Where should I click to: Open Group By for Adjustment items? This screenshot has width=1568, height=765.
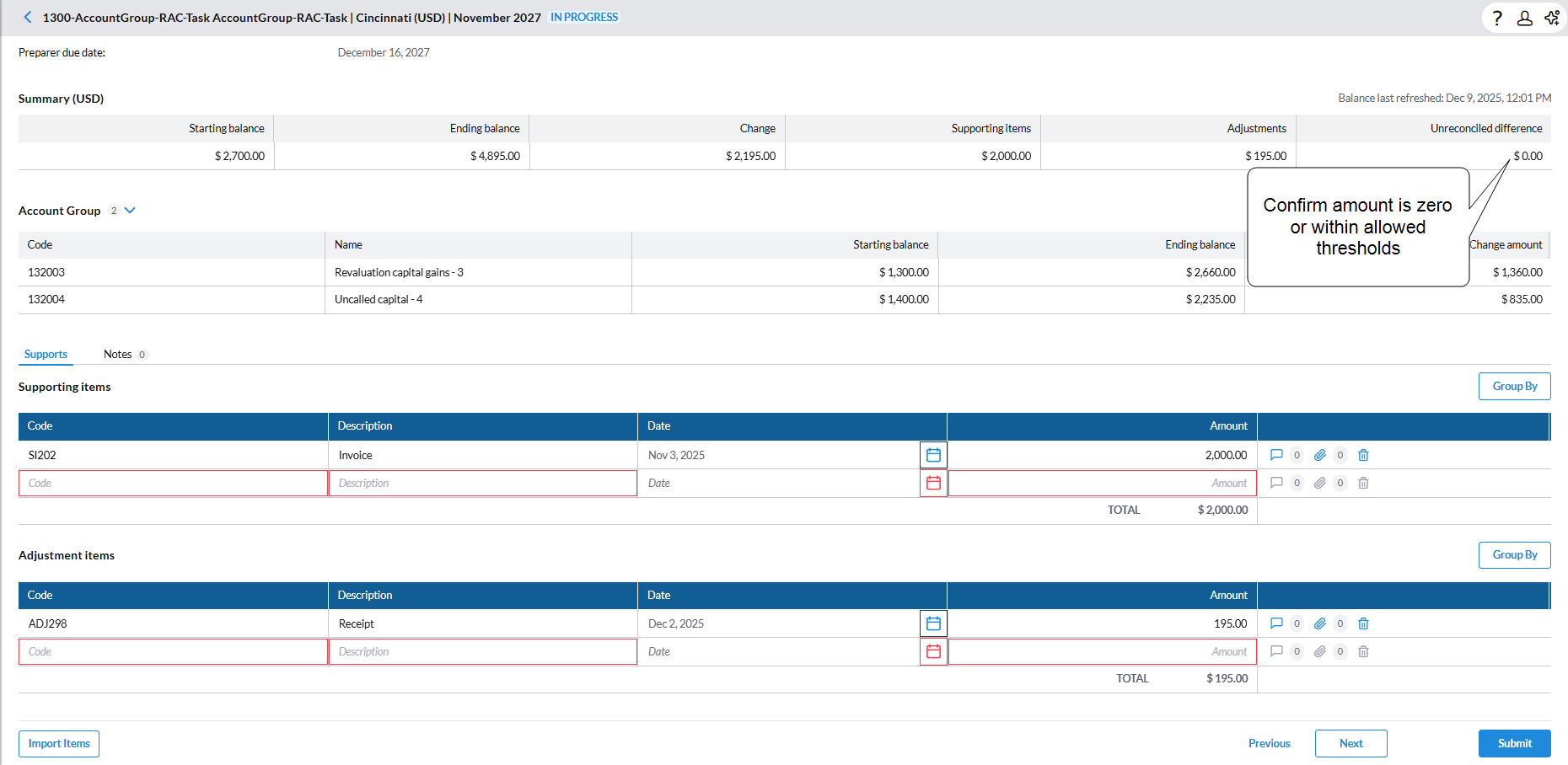[x=1514, y=554]
